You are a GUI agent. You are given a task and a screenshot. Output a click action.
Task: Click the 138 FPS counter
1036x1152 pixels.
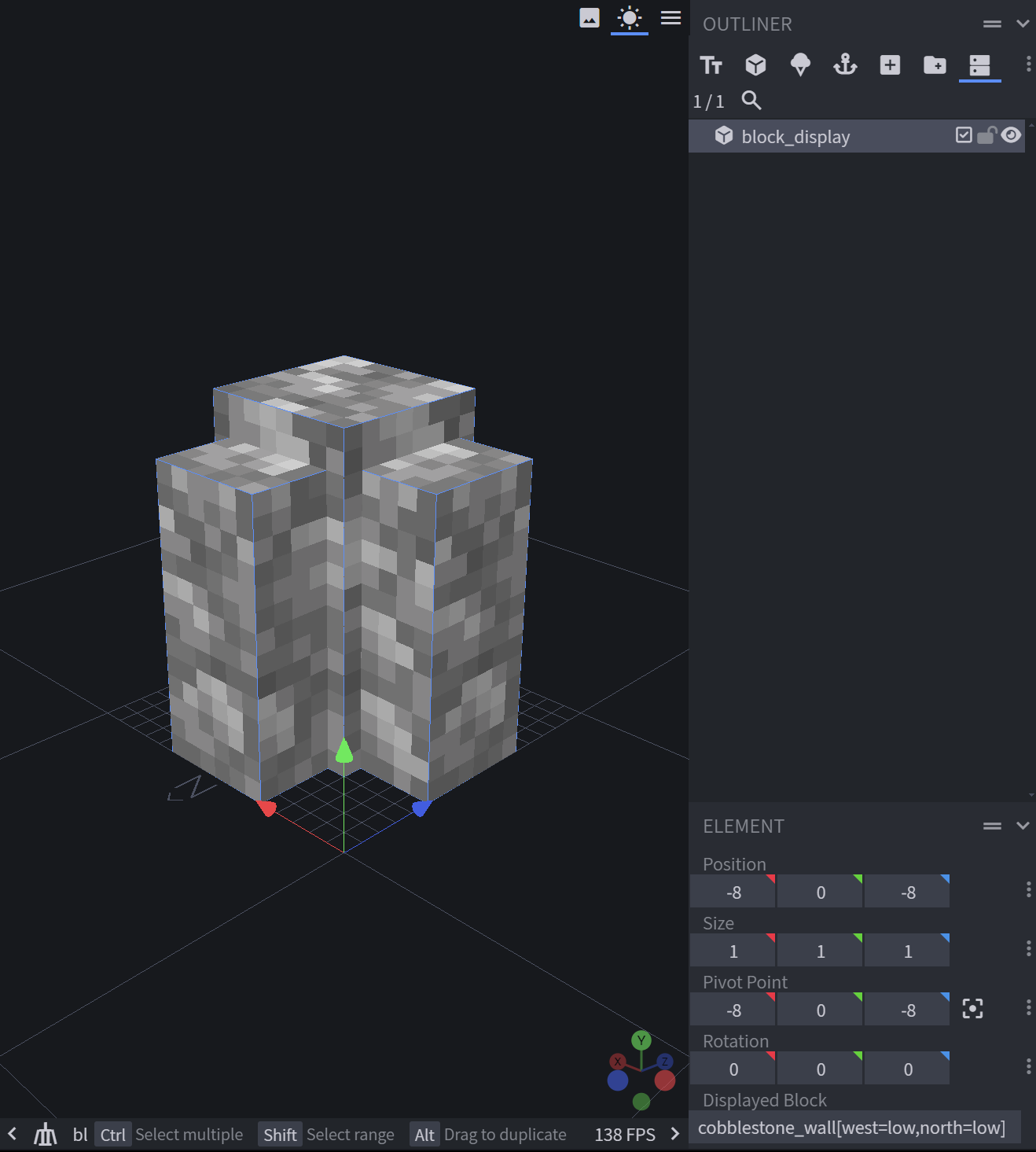click(625, 1135)
